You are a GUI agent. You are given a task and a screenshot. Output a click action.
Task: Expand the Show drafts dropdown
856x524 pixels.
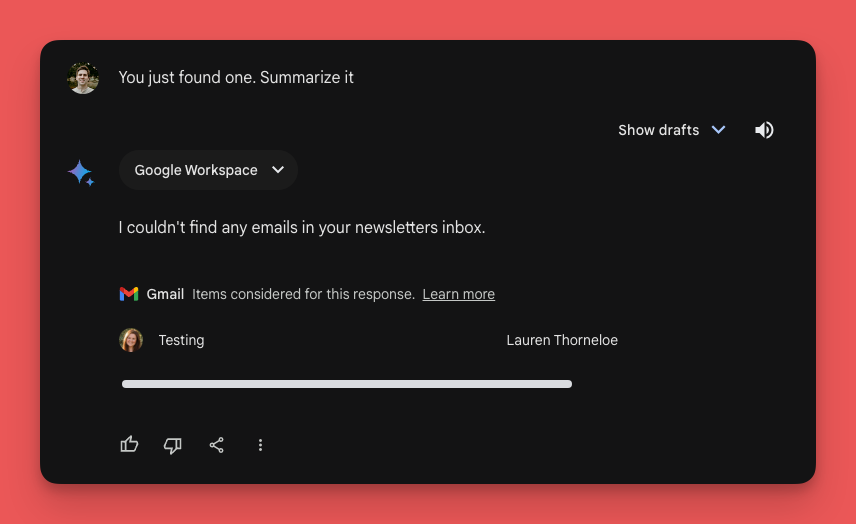click(671, 130)
